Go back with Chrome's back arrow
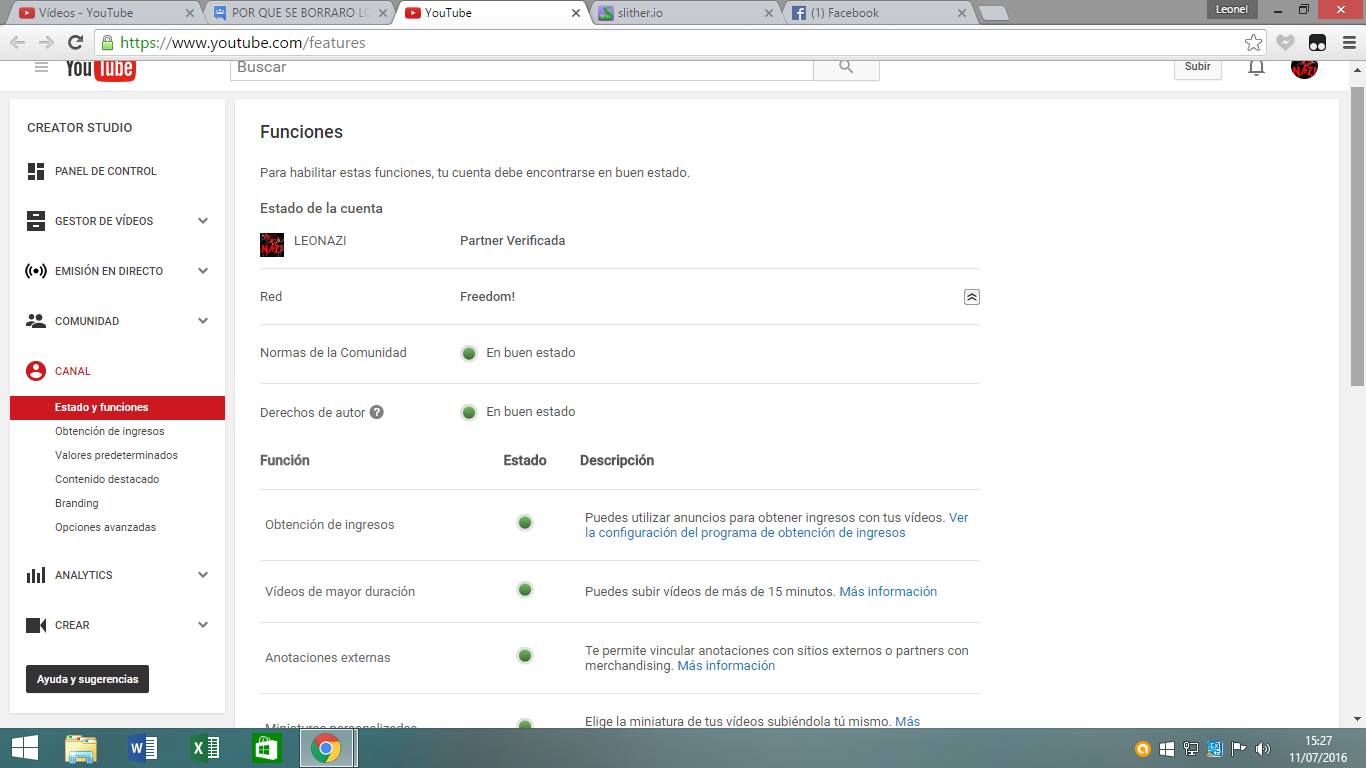The height and width of the screenshot is (768, 1366). coord(17,42)
